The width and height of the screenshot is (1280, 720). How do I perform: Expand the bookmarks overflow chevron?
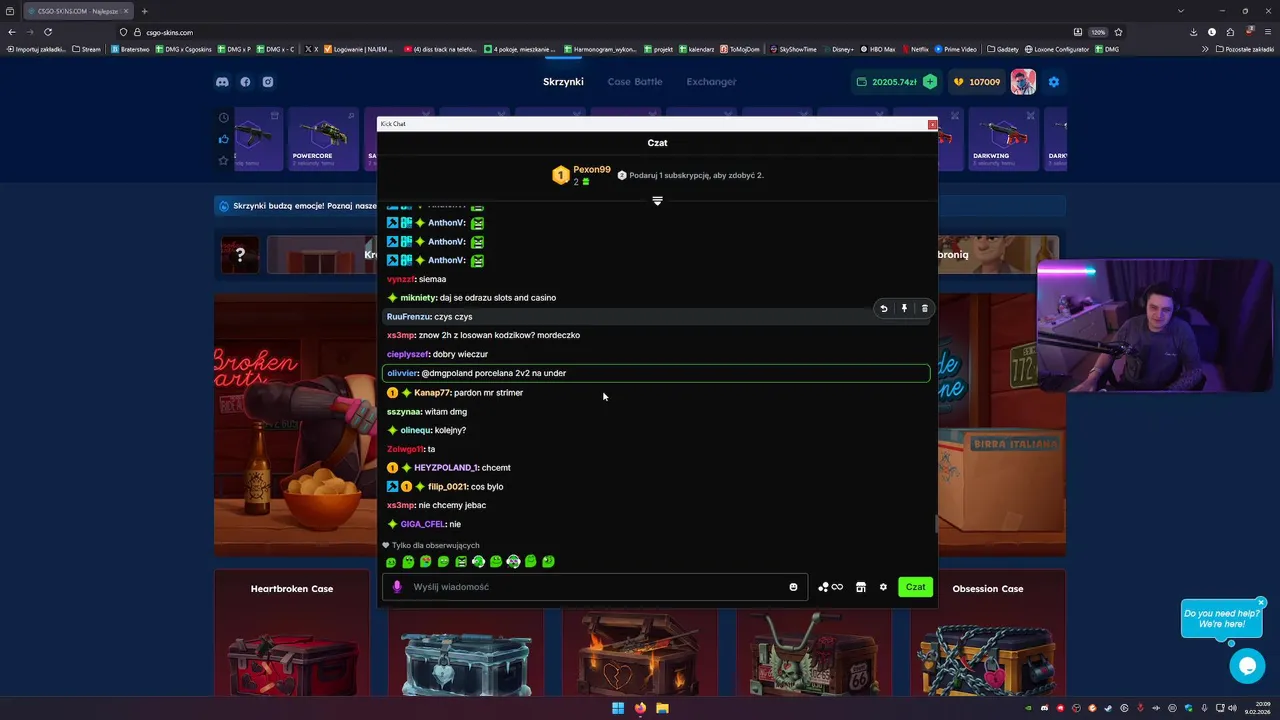tap(1205, 49)
